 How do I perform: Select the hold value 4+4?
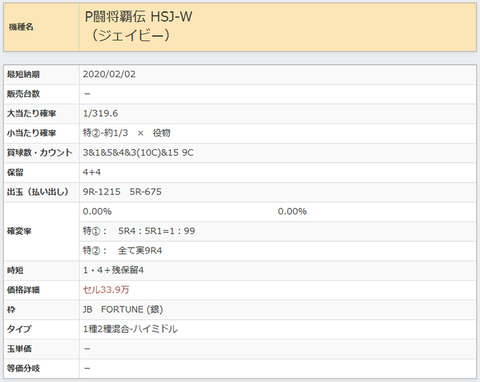coord(92,172)
